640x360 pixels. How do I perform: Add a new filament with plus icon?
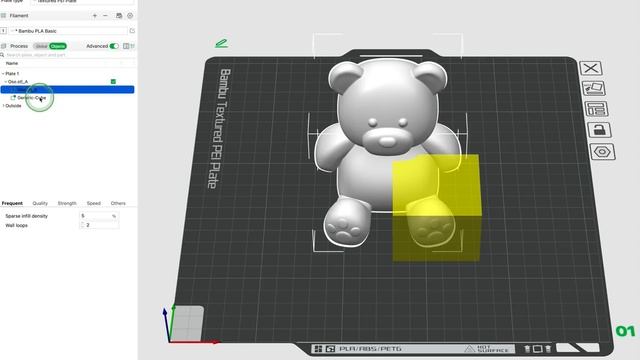coord(95,16)
